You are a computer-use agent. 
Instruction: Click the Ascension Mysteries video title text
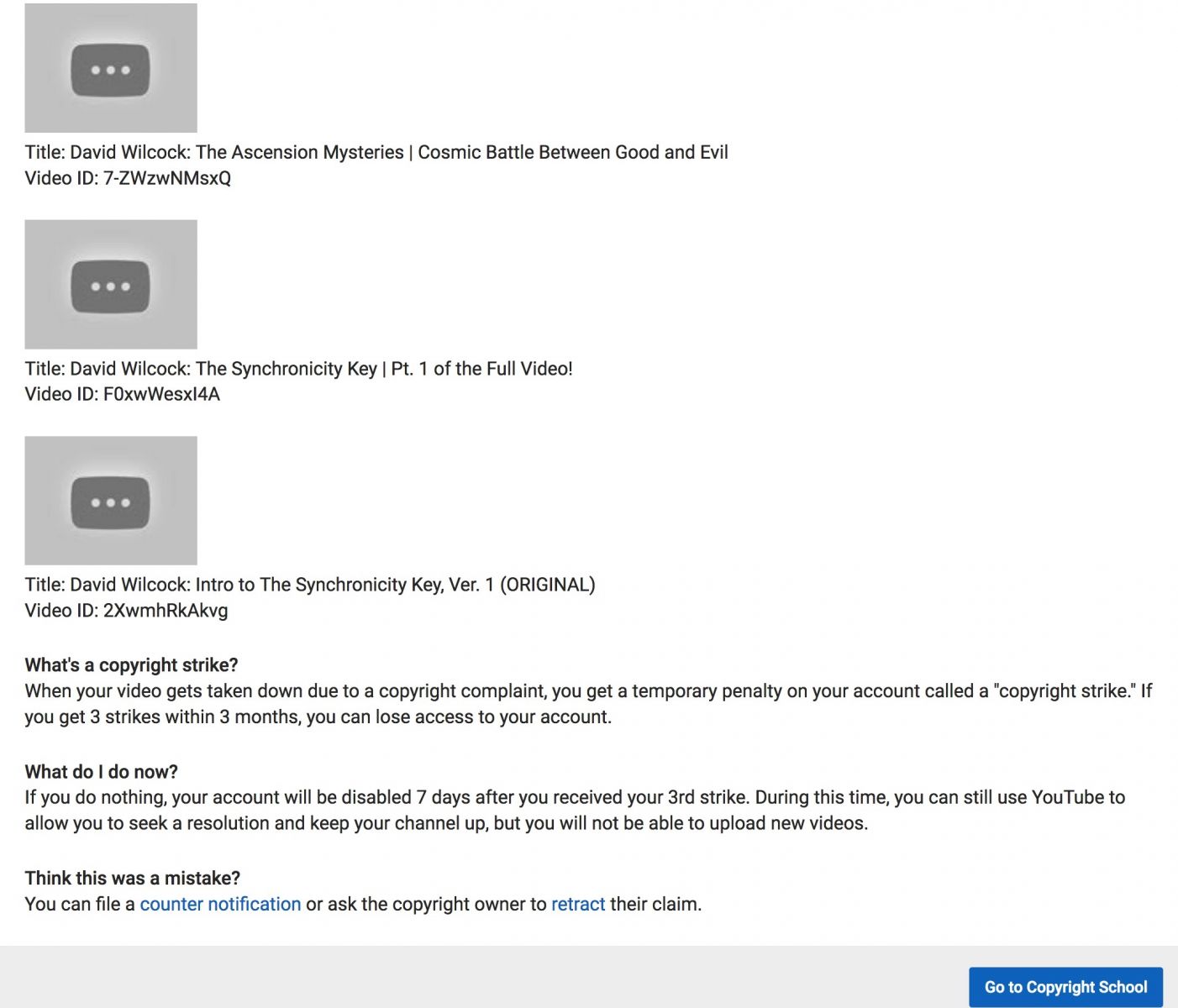pyautogui.click(x=376, y=152)
